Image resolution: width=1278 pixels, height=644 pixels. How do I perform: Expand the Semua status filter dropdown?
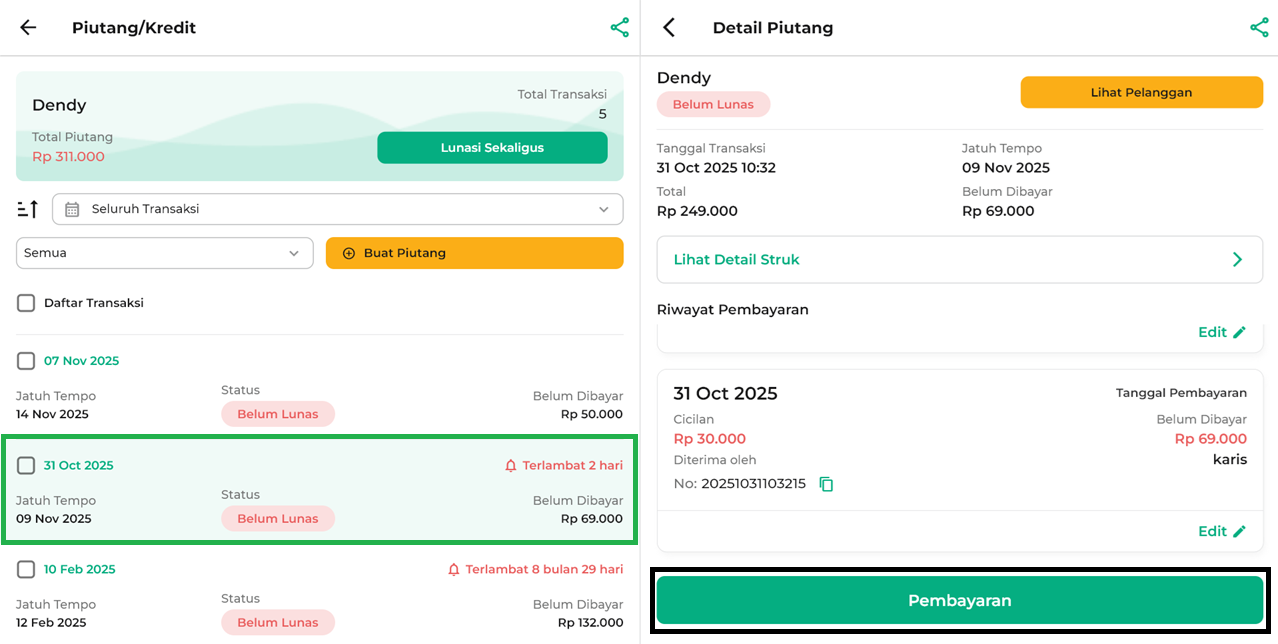(164, 253)
